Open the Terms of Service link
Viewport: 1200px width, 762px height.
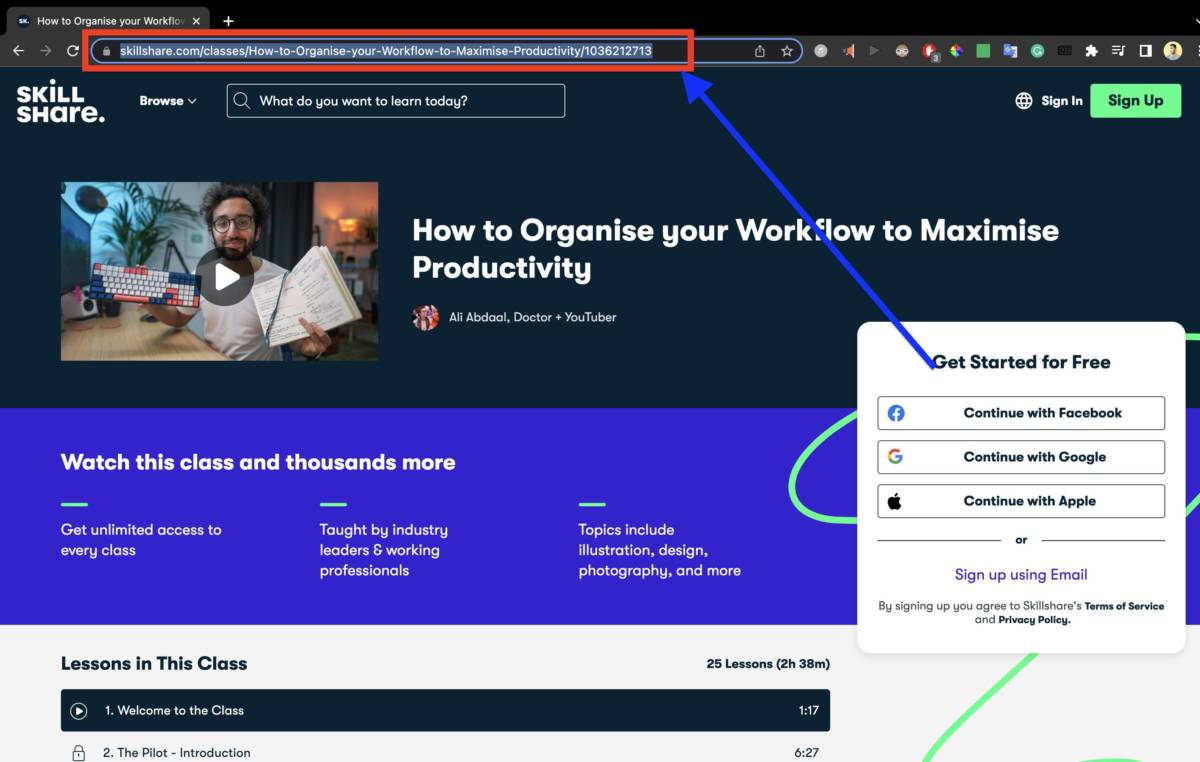(x=1124, y=606)
